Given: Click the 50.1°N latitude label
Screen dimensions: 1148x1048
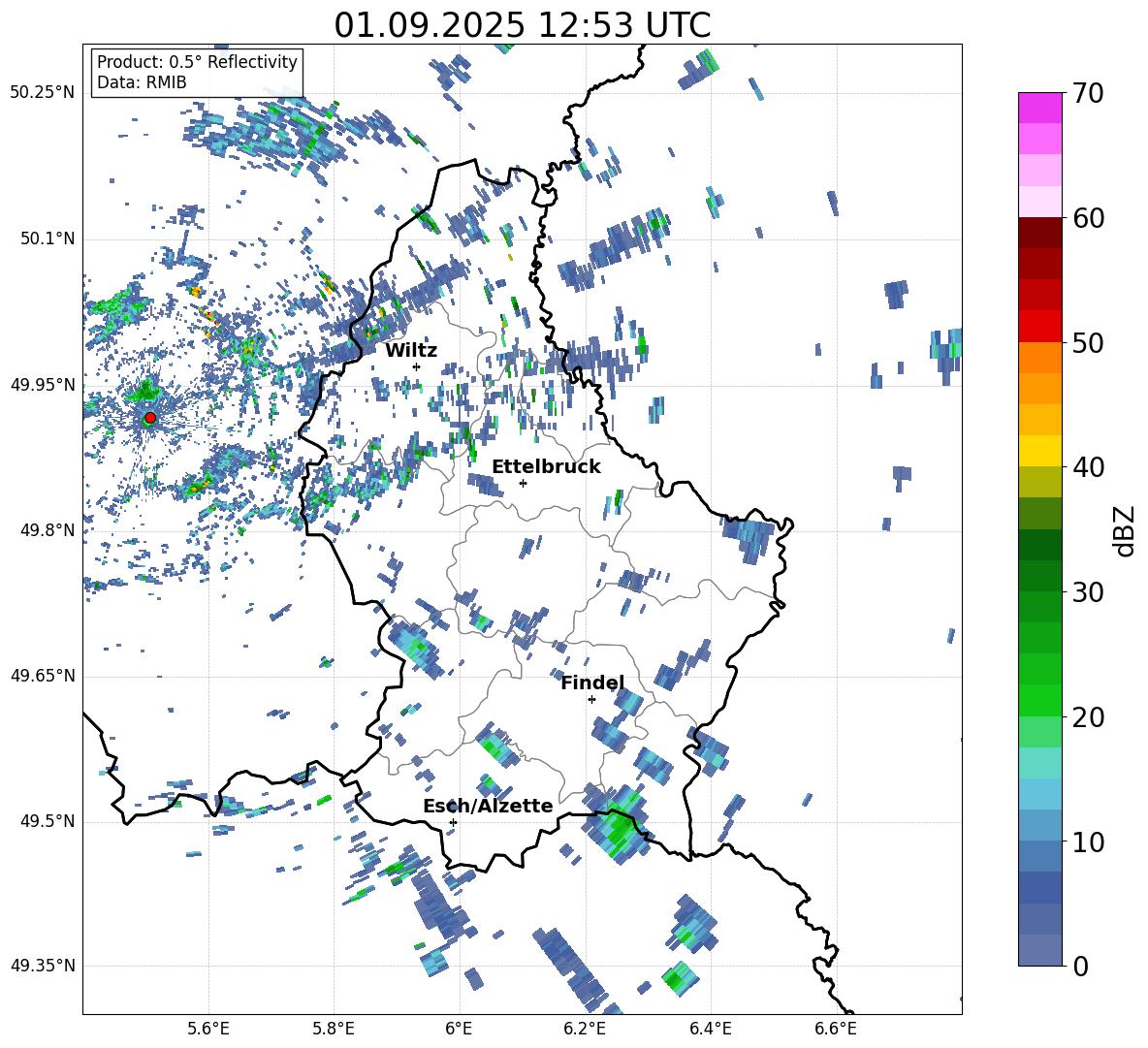Looking at the screenshot, I should tap(48, 239).
